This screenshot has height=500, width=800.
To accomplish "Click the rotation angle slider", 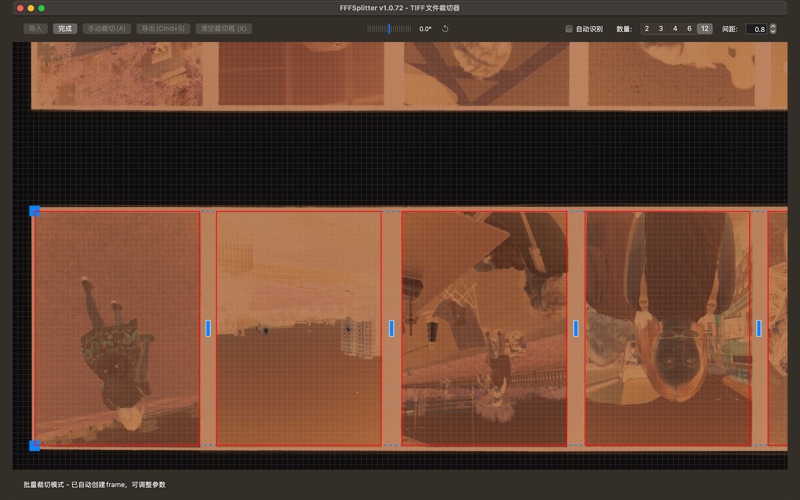I will 389,29.
